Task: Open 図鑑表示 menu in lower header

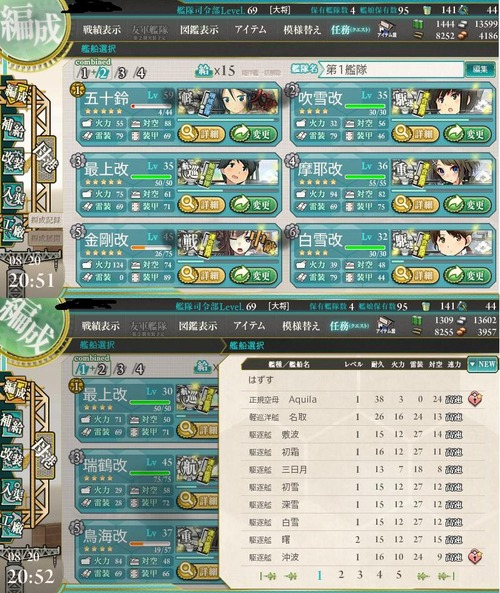Action: [x=198, y=326]
